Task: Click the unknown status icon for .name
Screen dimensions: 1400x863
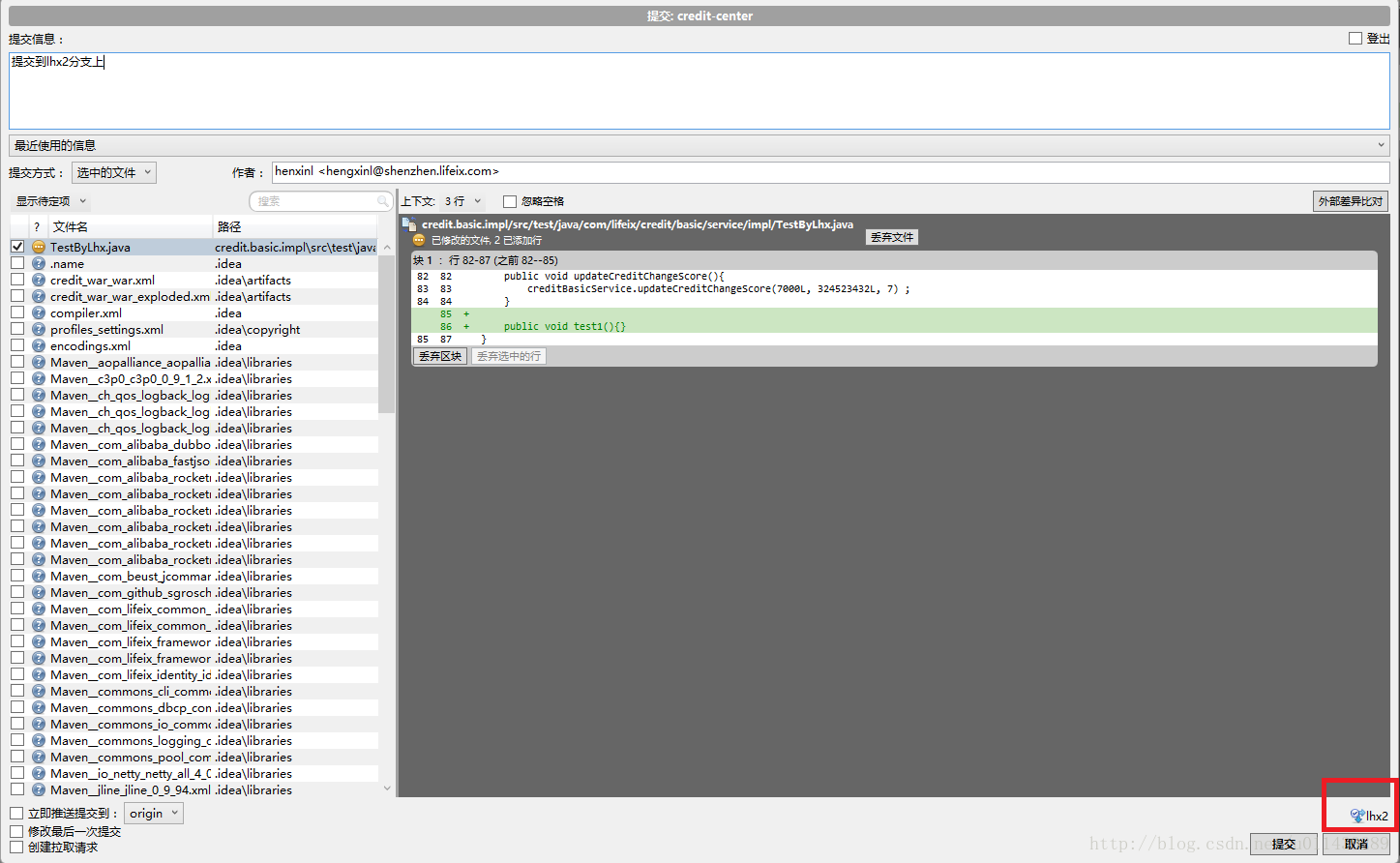Action: pos(39,263)
